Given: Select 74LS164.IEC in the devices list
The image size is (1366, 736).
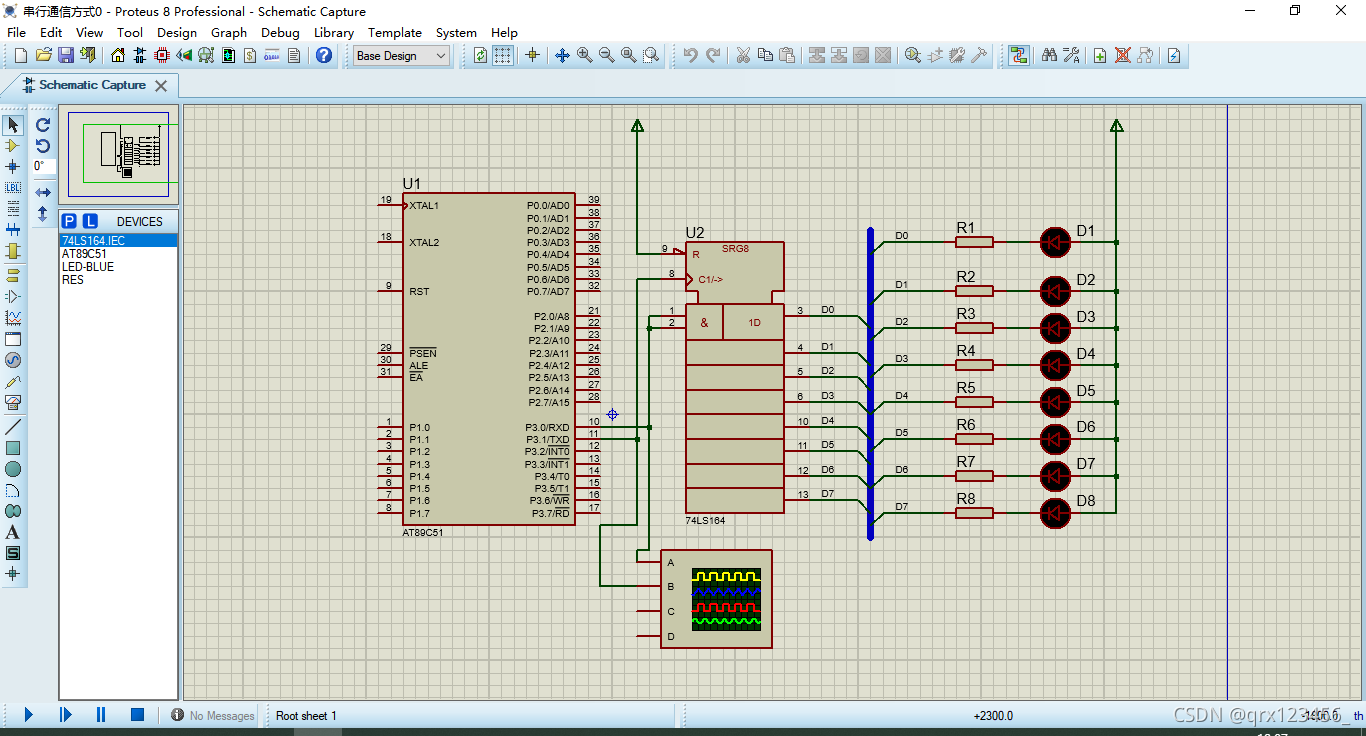Looking at the screenshot, I should click(x=118, y=241).
